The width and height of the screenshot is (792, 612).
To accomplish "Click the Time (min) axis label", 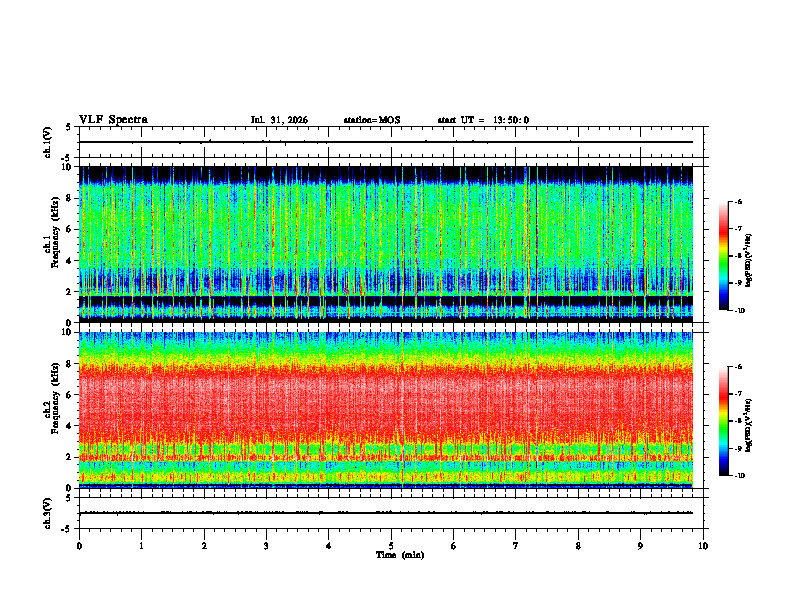I will click(400, 555).
